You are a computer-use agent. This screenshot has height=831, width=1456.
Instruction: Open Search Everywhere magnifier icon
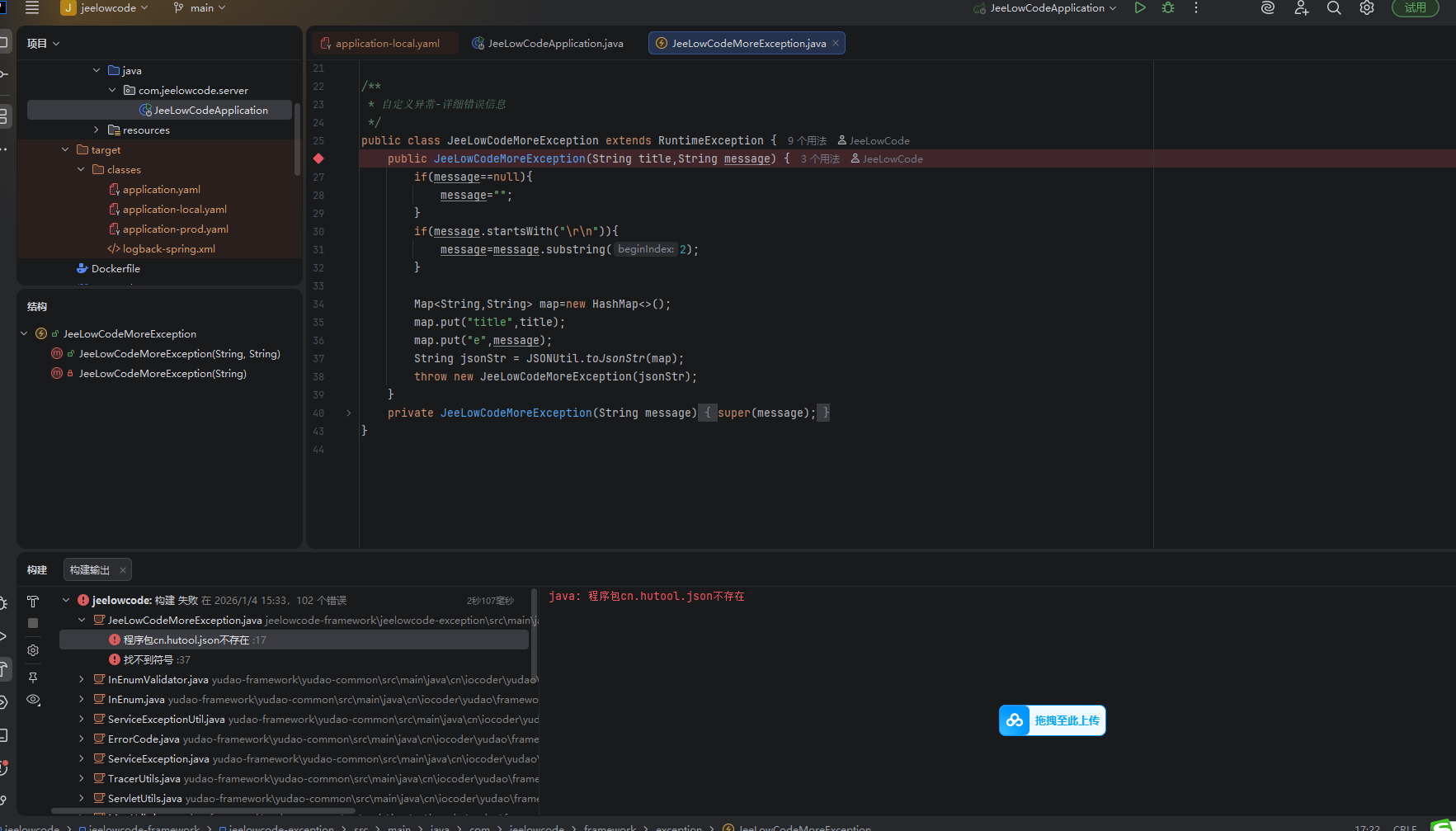click(1334, 8)
